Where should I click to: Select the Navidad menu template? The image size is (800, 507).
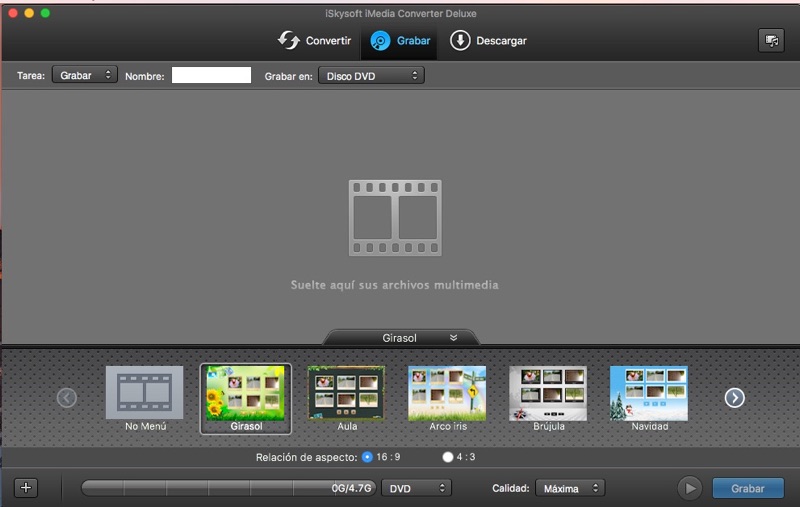(649, 399)
